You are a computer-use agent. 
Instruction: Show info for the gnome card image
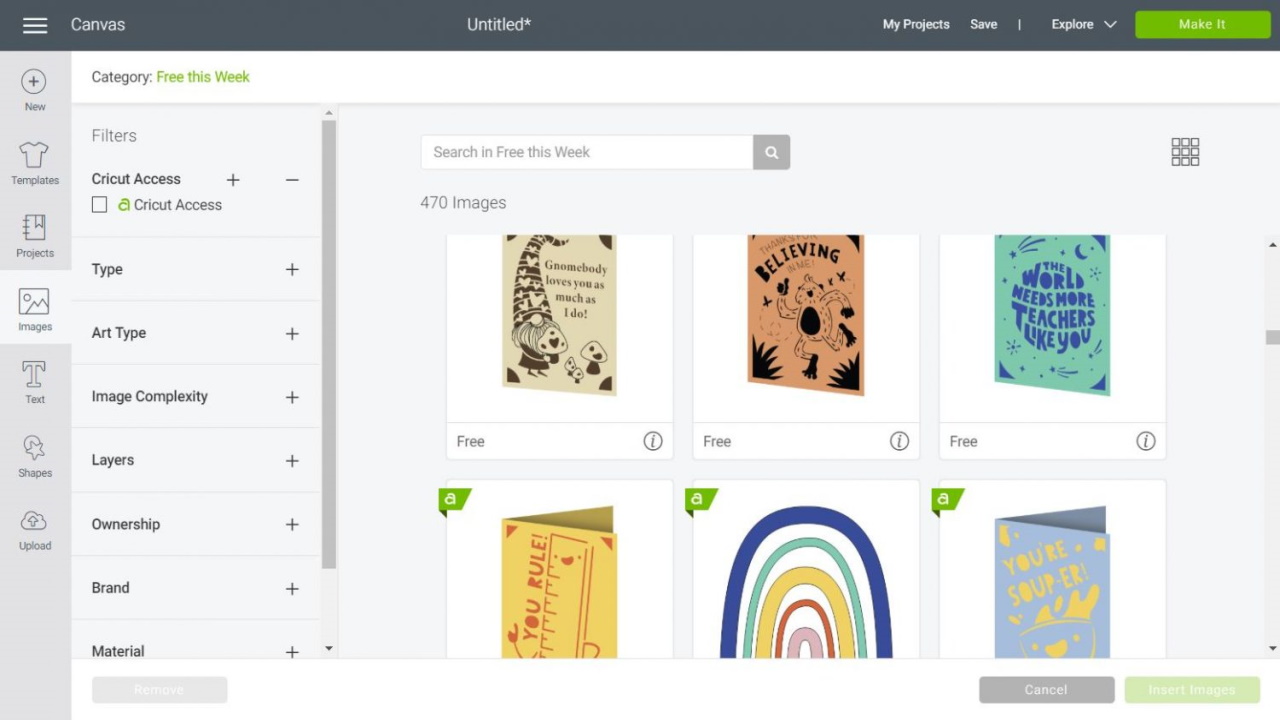tap(653, 440)
